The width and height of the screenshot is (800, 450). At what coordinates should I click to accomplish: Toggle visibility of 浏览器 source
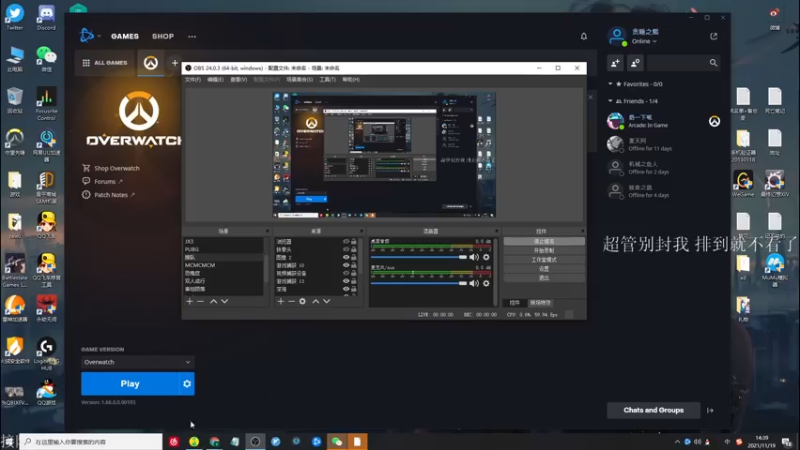346,241
